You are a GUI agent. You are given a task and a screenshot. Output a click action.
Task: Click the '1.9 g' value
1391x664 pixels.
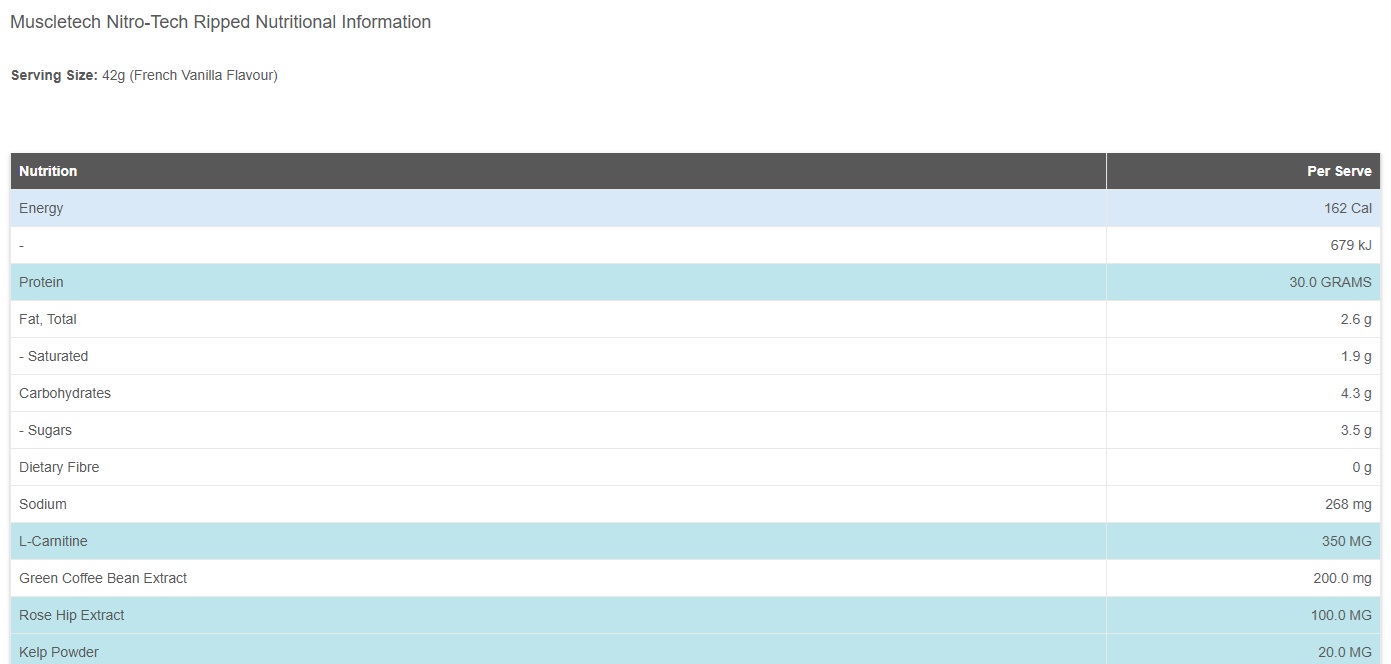(1356, 356)
